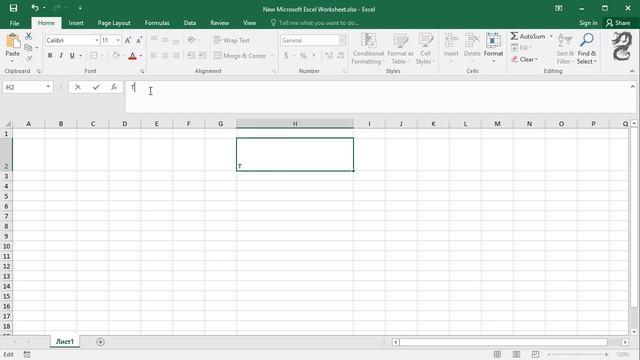
Task: Select the Лист1 sheet tab
Action: point(65,342)
